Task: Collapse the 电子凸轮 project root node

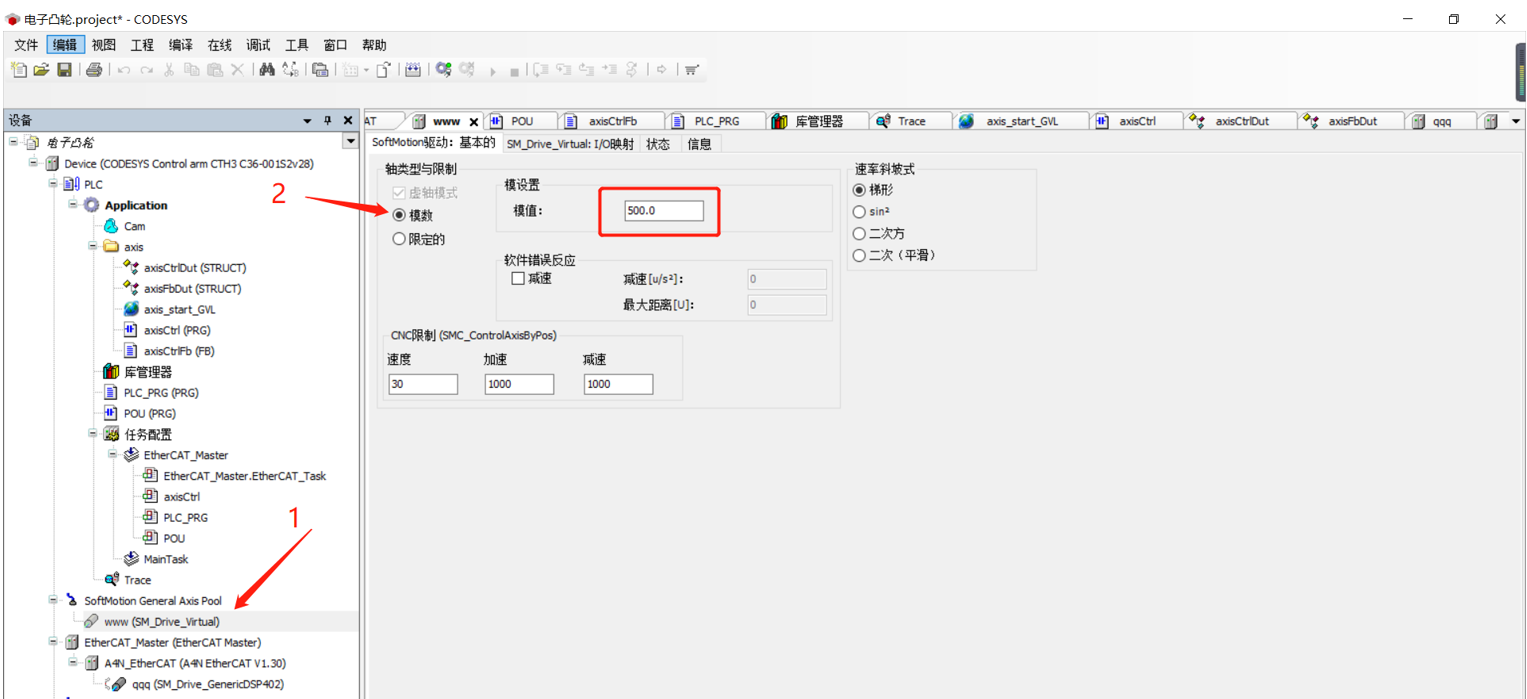Action: click(14, 142)
